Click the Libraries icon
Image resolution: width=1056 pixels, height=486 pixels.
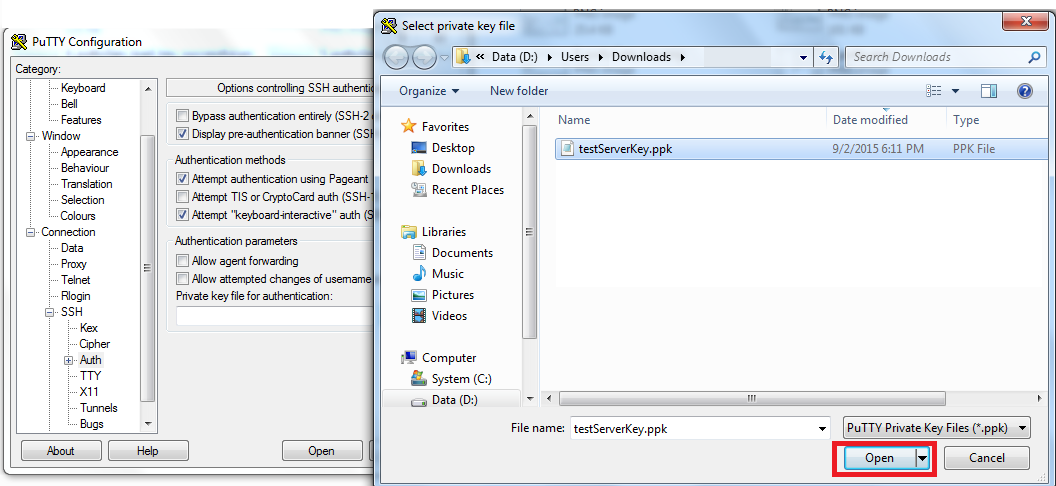[x=408, y=232]
